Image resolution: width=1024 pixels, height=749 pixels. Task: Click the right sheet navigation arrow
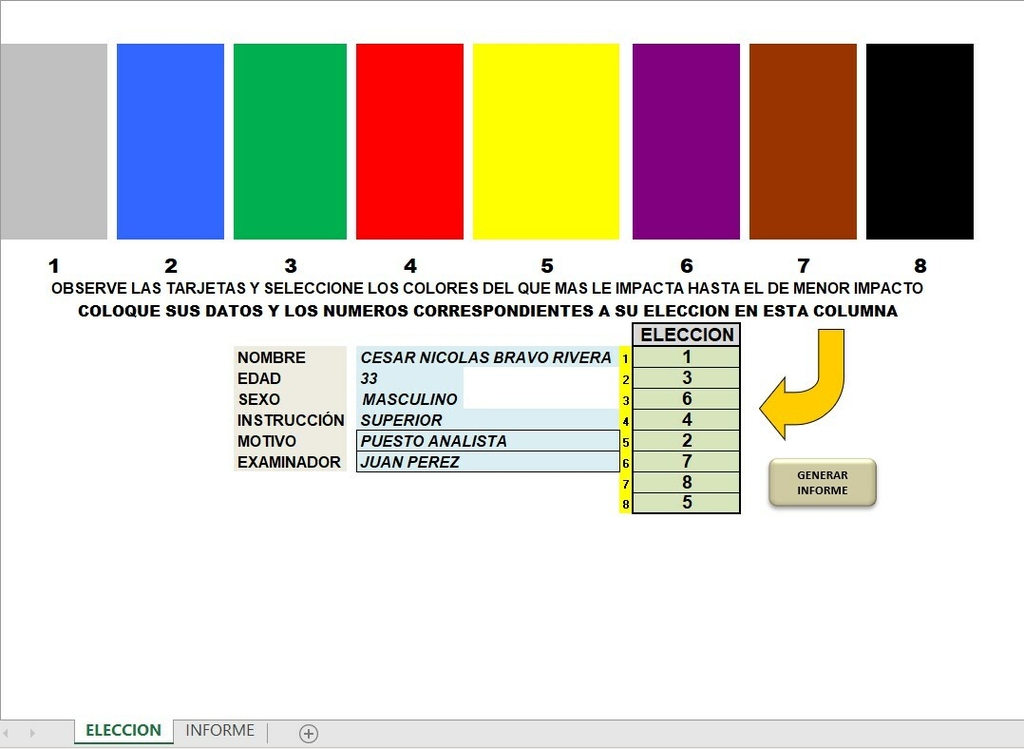pyautogui.click(x=31, y=733)
